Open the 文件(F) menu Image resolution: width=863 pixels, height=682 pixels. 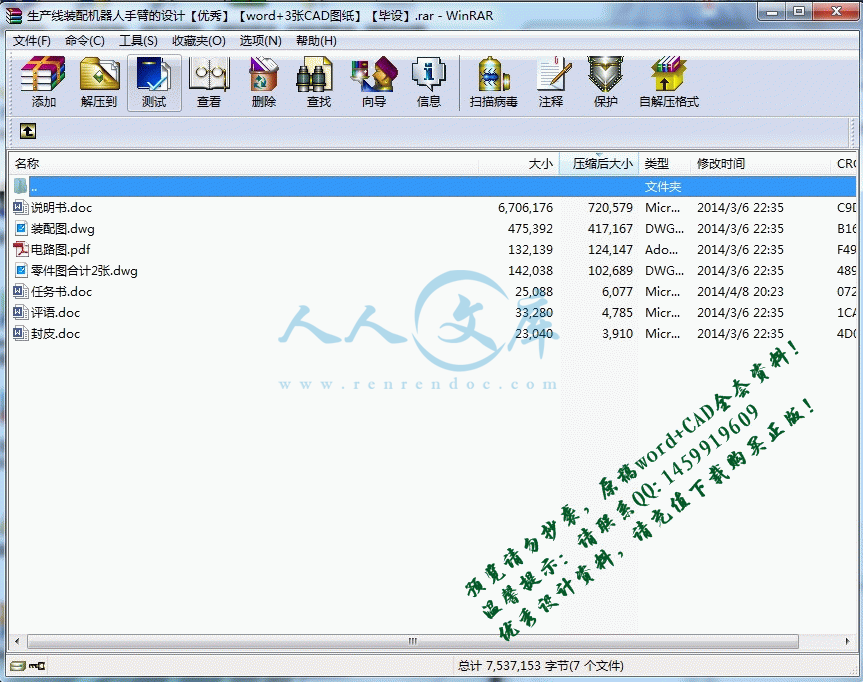tap(32, 41)
